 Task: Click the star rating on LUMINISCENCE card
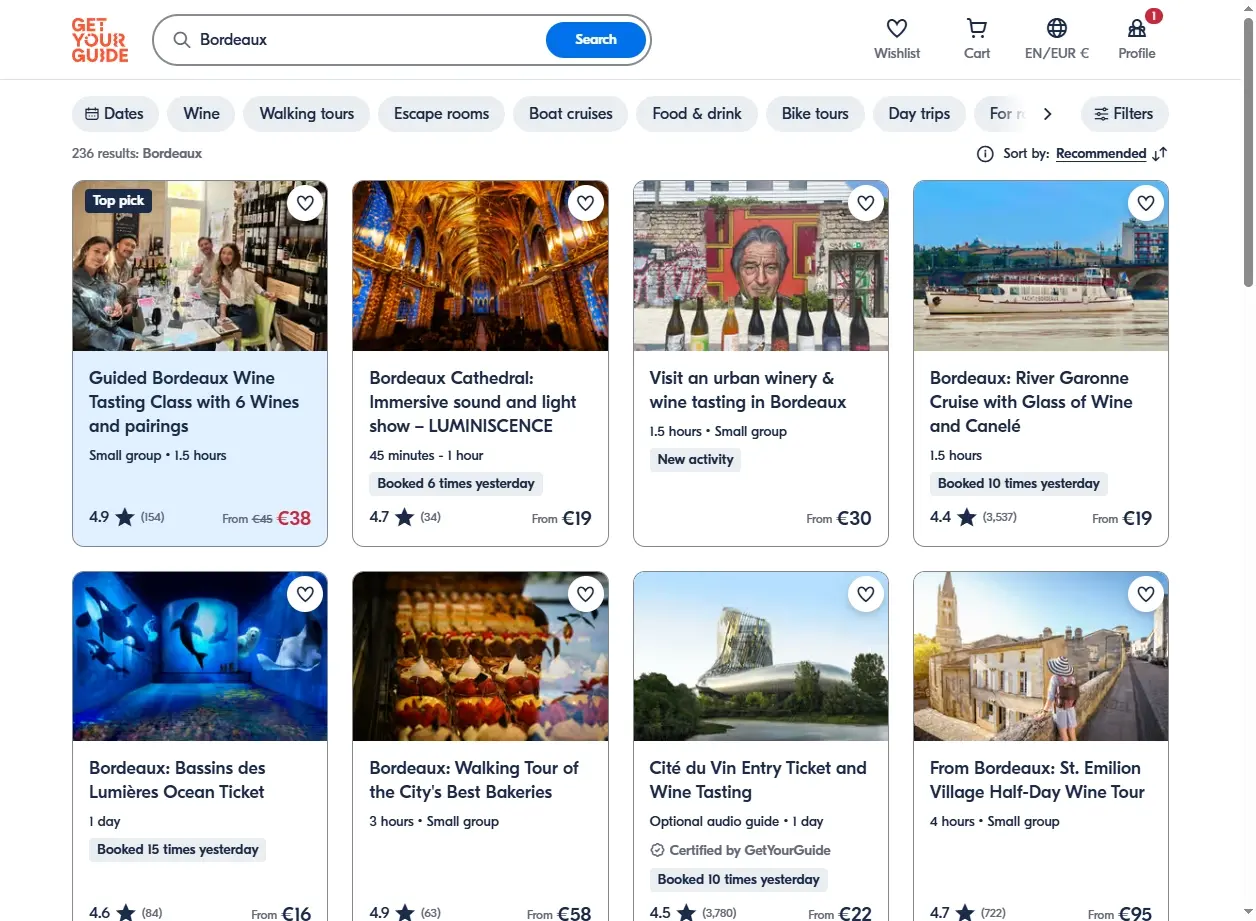tap(405, 517)
